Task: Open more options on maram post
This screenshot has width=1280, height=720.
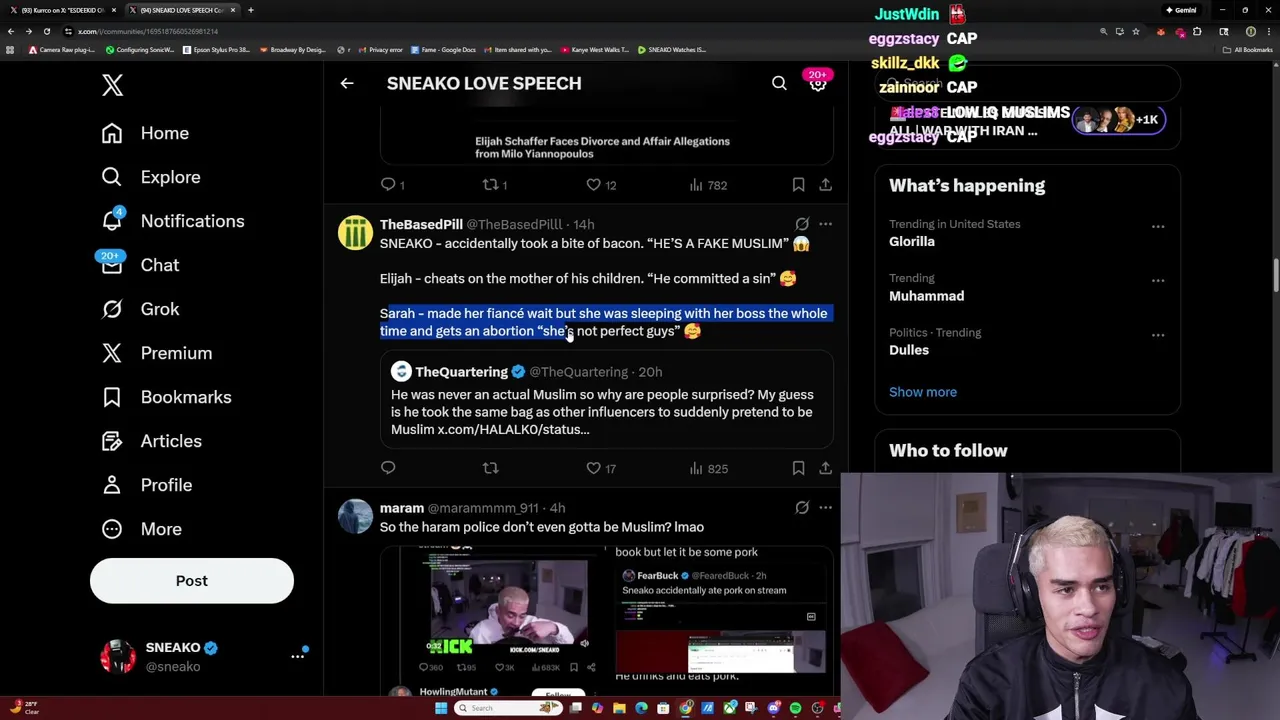Action: tap(825, 508)
